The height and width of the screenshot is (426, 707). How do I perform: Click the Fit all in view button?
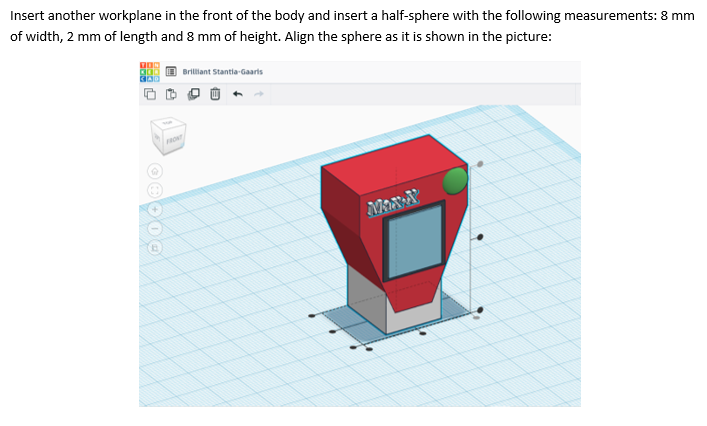click(155, 190)
